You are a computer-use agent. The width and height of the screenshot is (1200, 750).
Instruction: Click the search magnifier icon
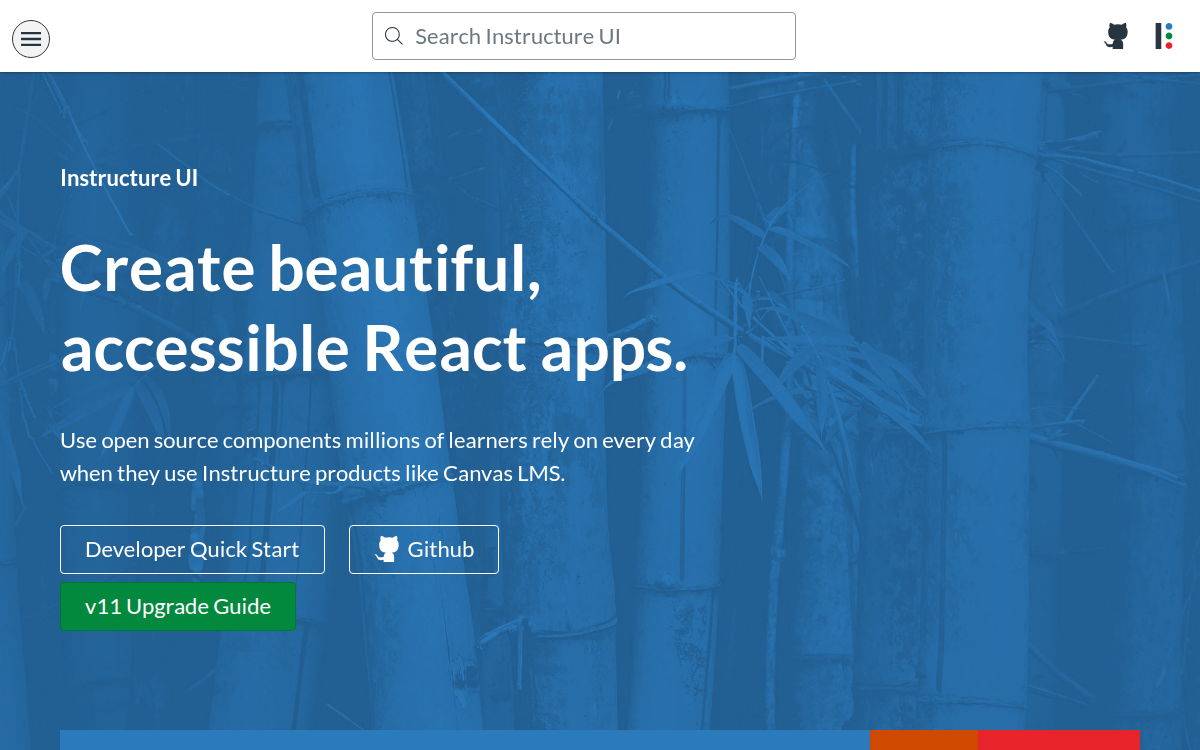pyautogui.click(x=394, y=36)
